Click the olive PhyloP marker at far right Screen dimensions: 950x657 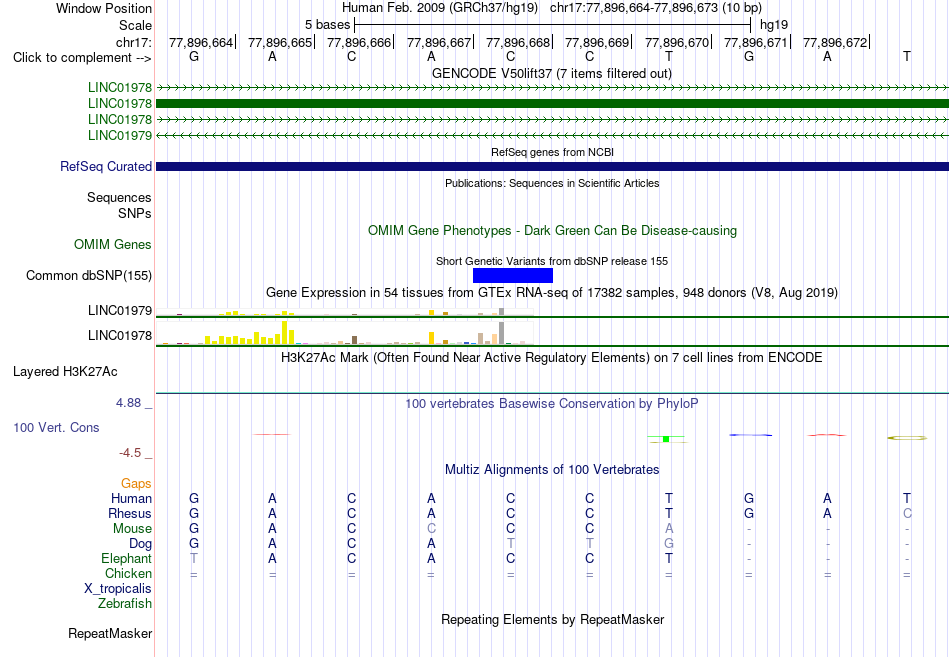907,438
